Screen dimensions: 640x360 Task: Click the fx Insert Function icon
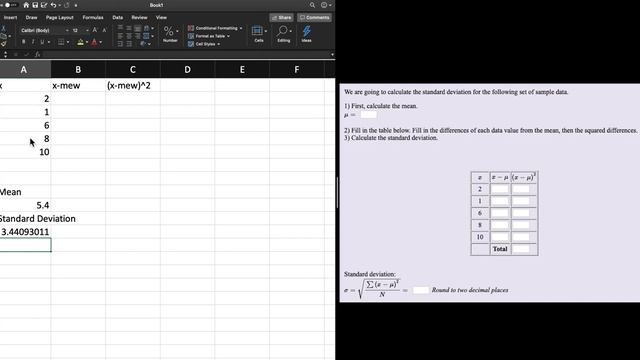tap(37, 54)
